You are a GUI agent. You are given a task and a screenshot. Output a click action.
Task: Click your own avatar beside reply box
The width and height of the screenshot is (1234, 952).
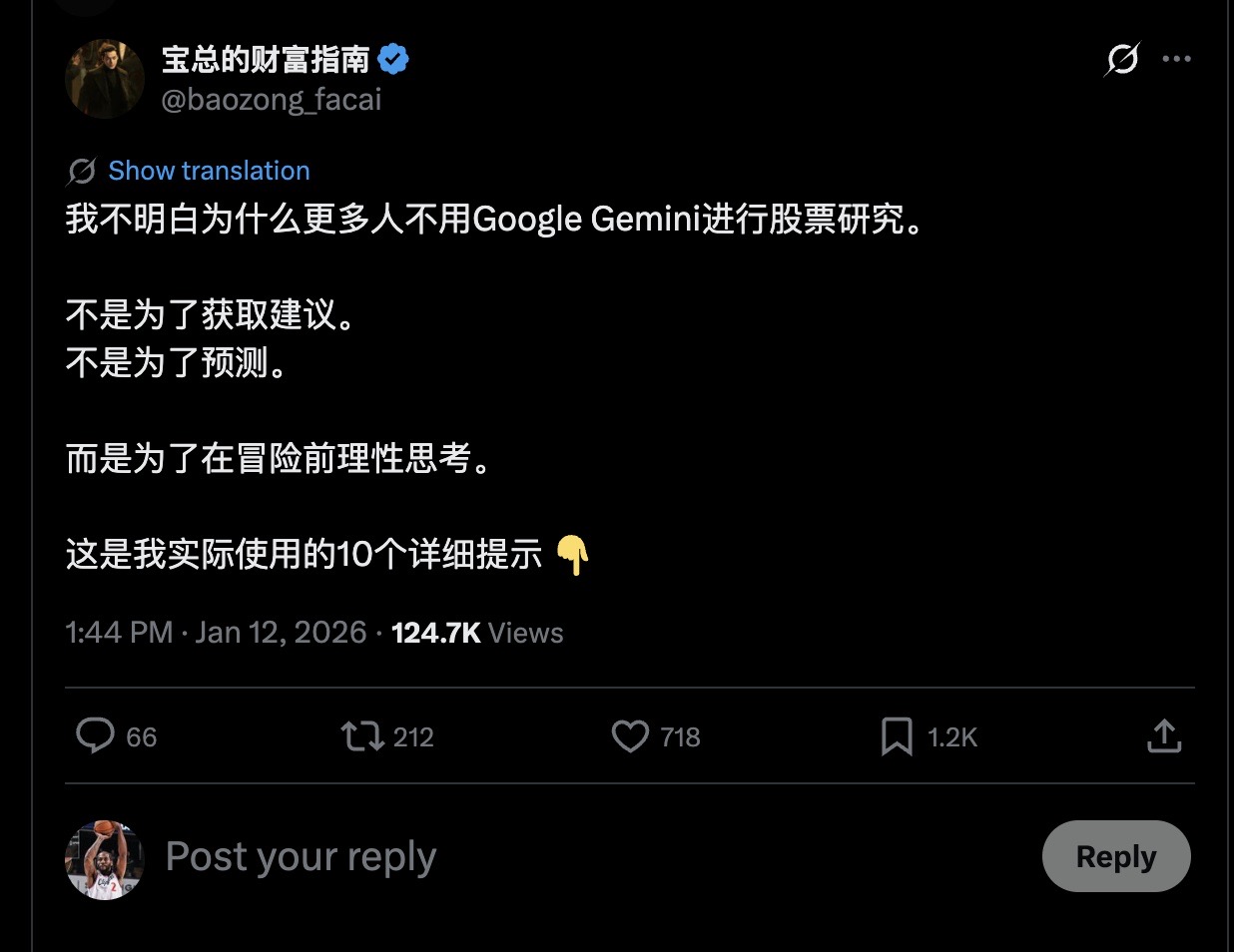(x=105, y=858)
